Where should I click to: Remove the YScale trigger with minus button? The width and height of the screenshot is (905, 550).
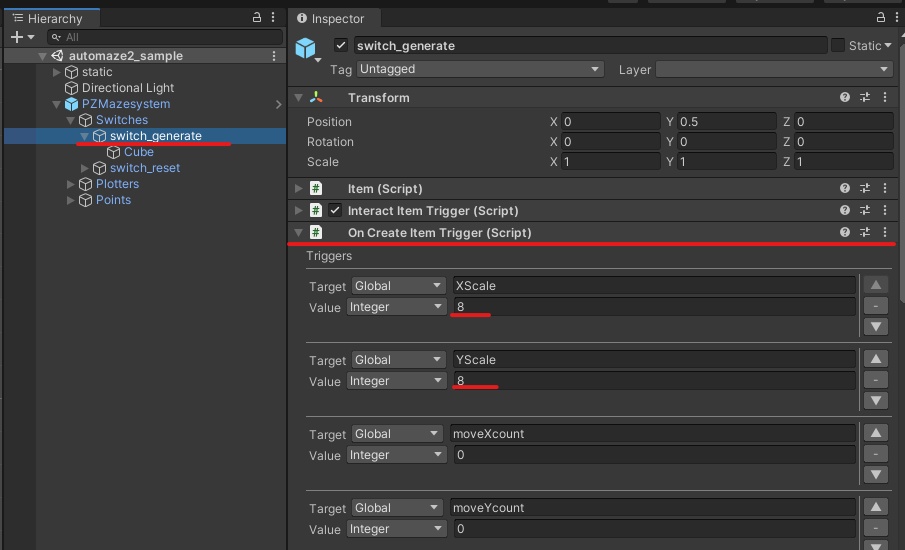[876, 380]
